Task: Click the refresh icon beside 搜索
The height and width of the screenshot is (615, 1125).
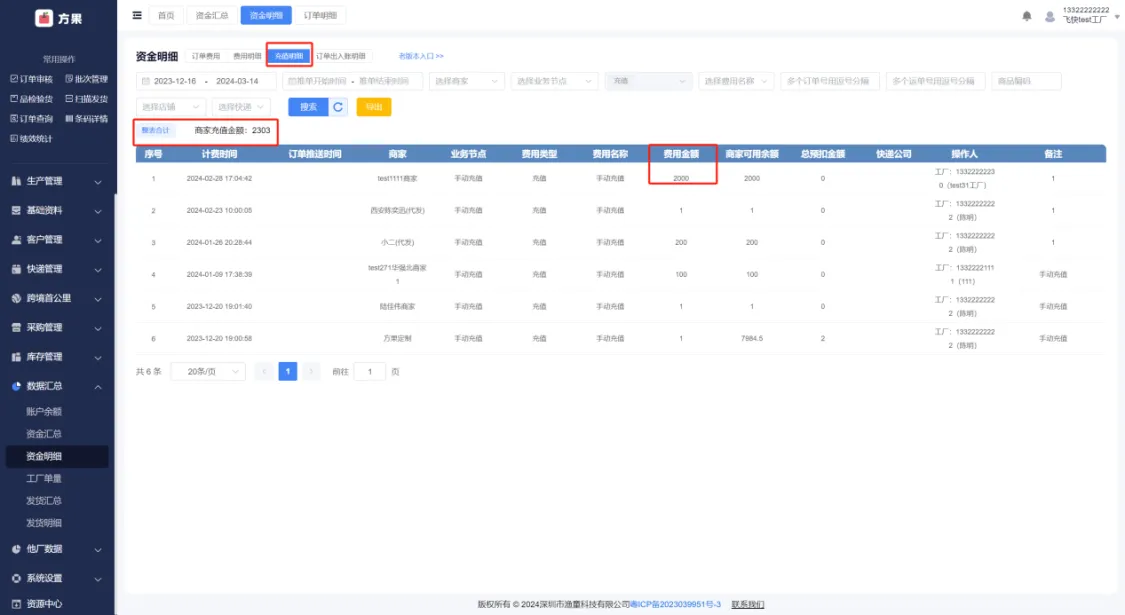Action: (338, 107)
